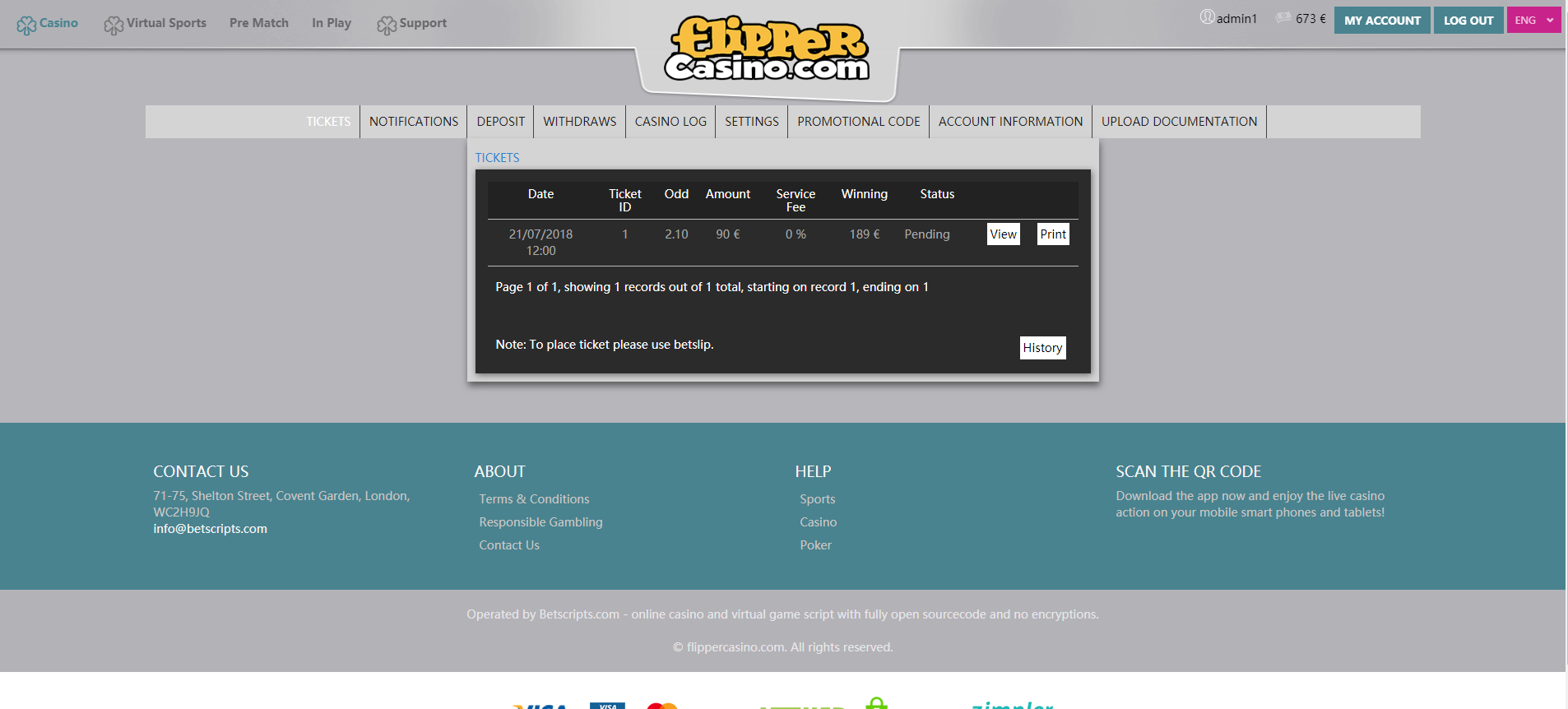This screenshot has width=1568, height=709.
Task: Click the Flipper Casino logo
Action: point(767,51)
